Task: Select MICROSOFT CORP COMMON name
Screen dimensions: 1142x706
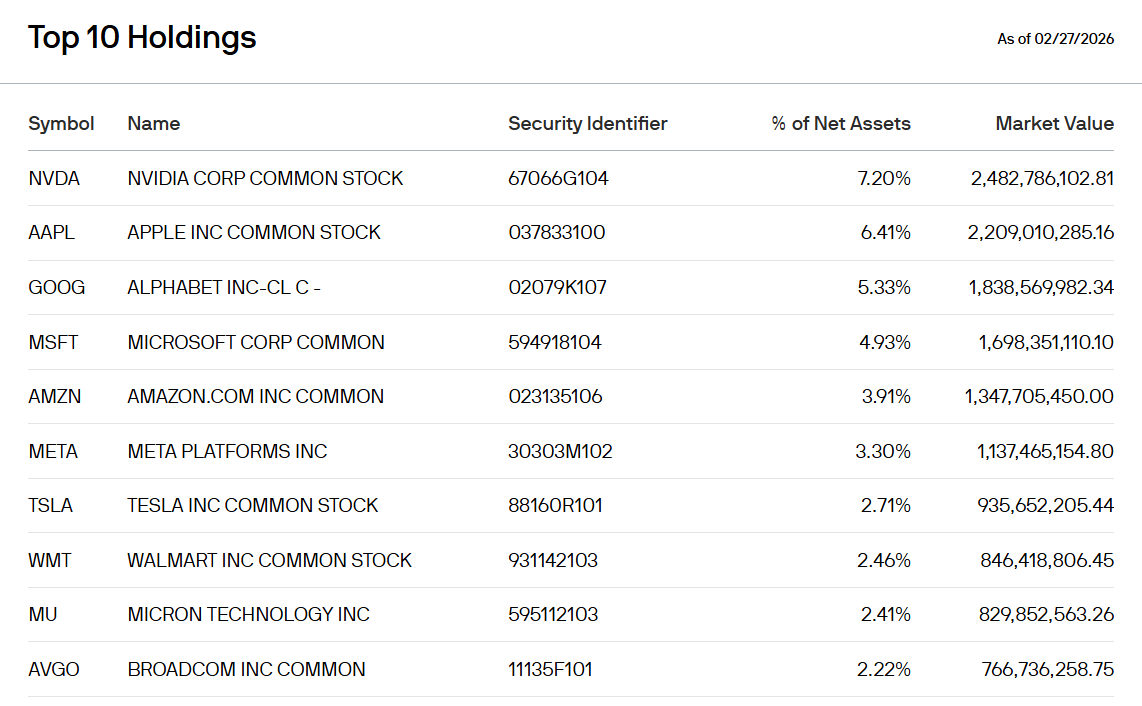Action: [256, 342]
